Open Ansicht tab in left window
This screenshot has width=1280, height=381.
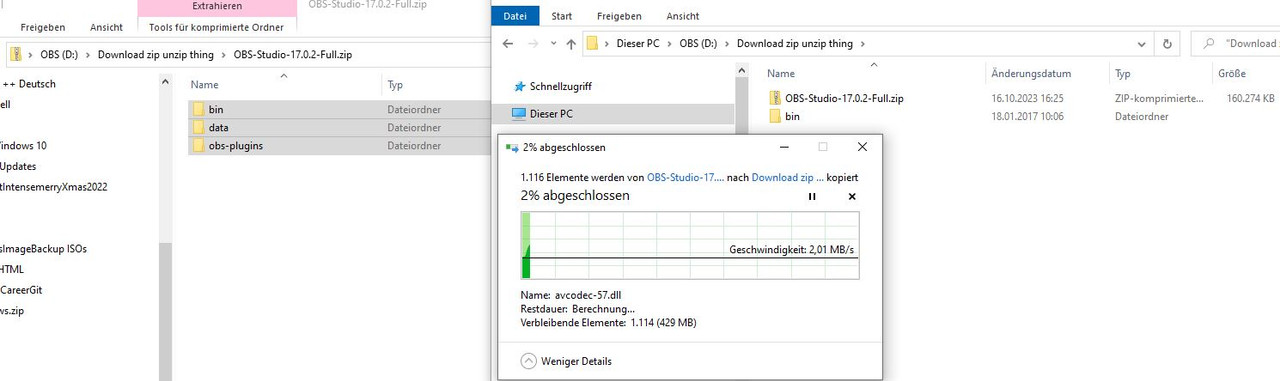[106, 27]
